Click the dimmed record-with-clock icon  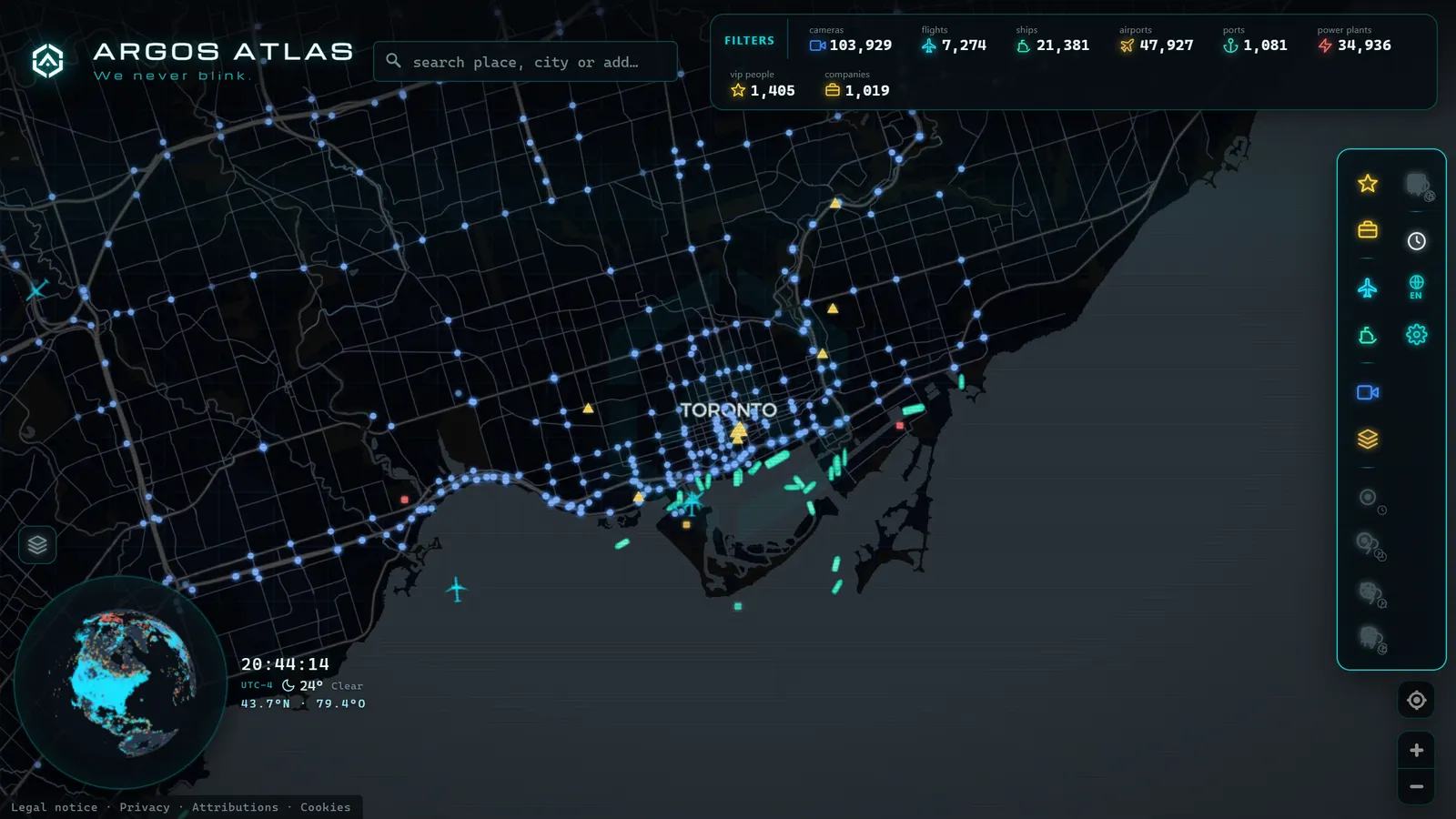tap(1370, 500)
